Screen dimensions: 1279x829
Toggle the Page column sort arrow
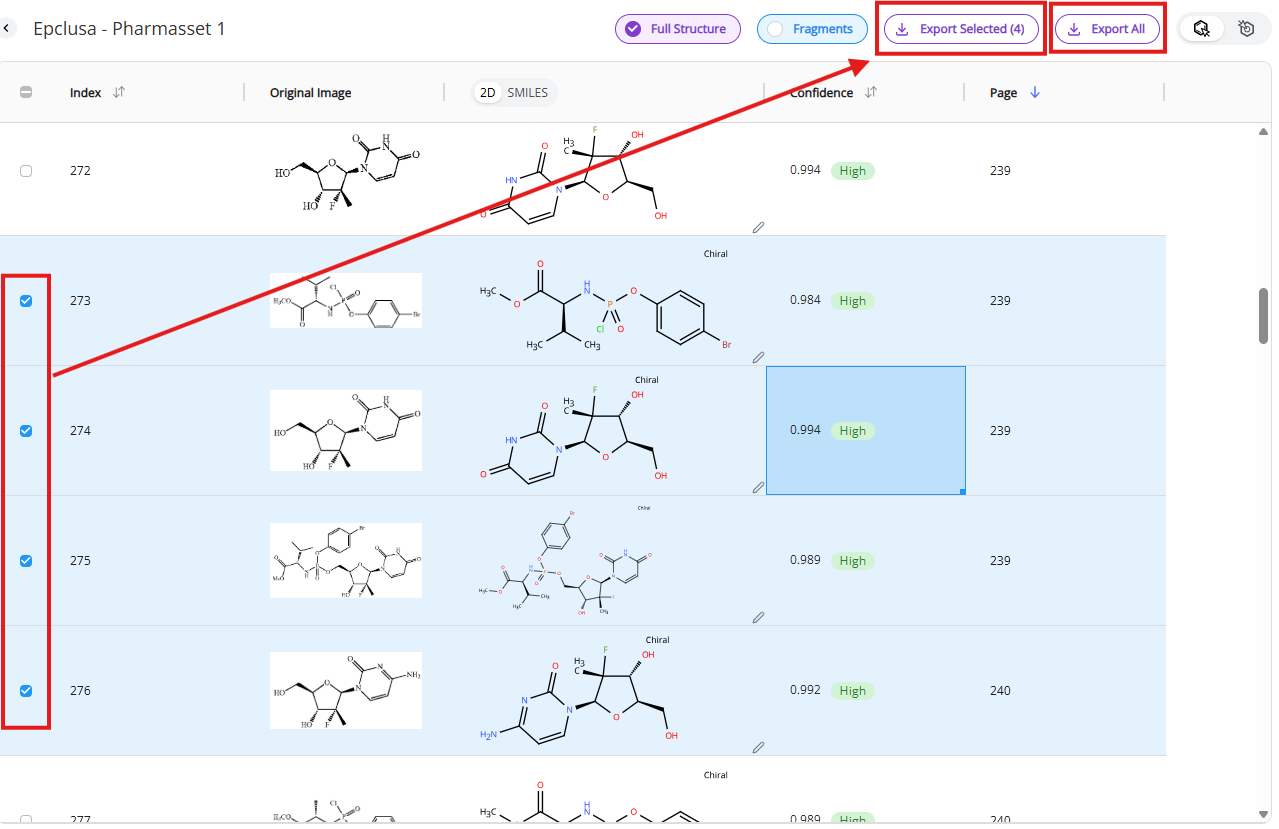(1035, 92)
